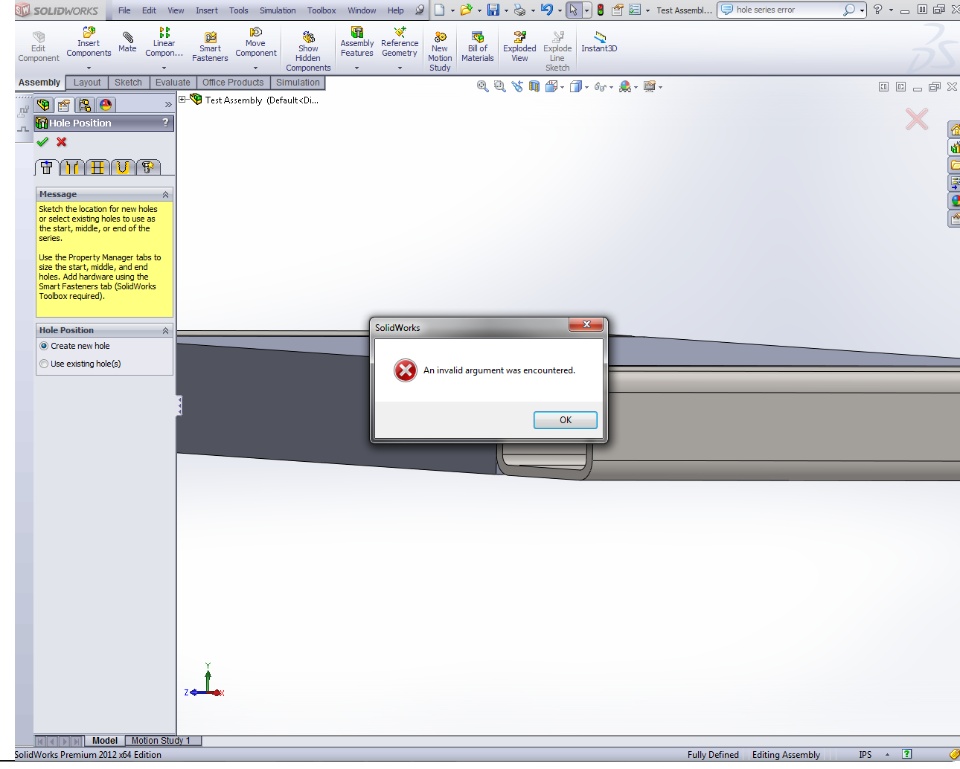
Task: Click the Save icon in title toolbar
Action: click(x=493, y=10)
